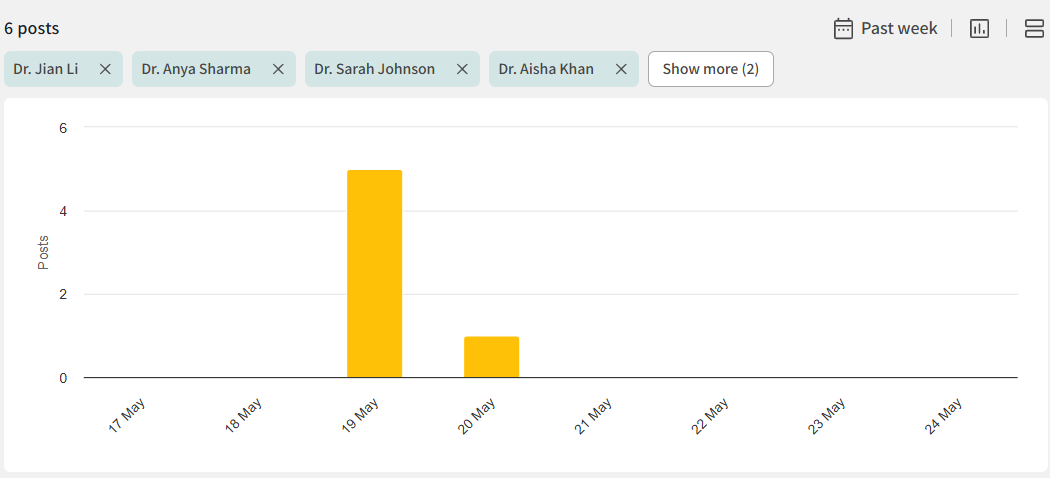Remove the Dr. Anya Sharma filter chip
1050x478 pixels.
click(278, 69)
